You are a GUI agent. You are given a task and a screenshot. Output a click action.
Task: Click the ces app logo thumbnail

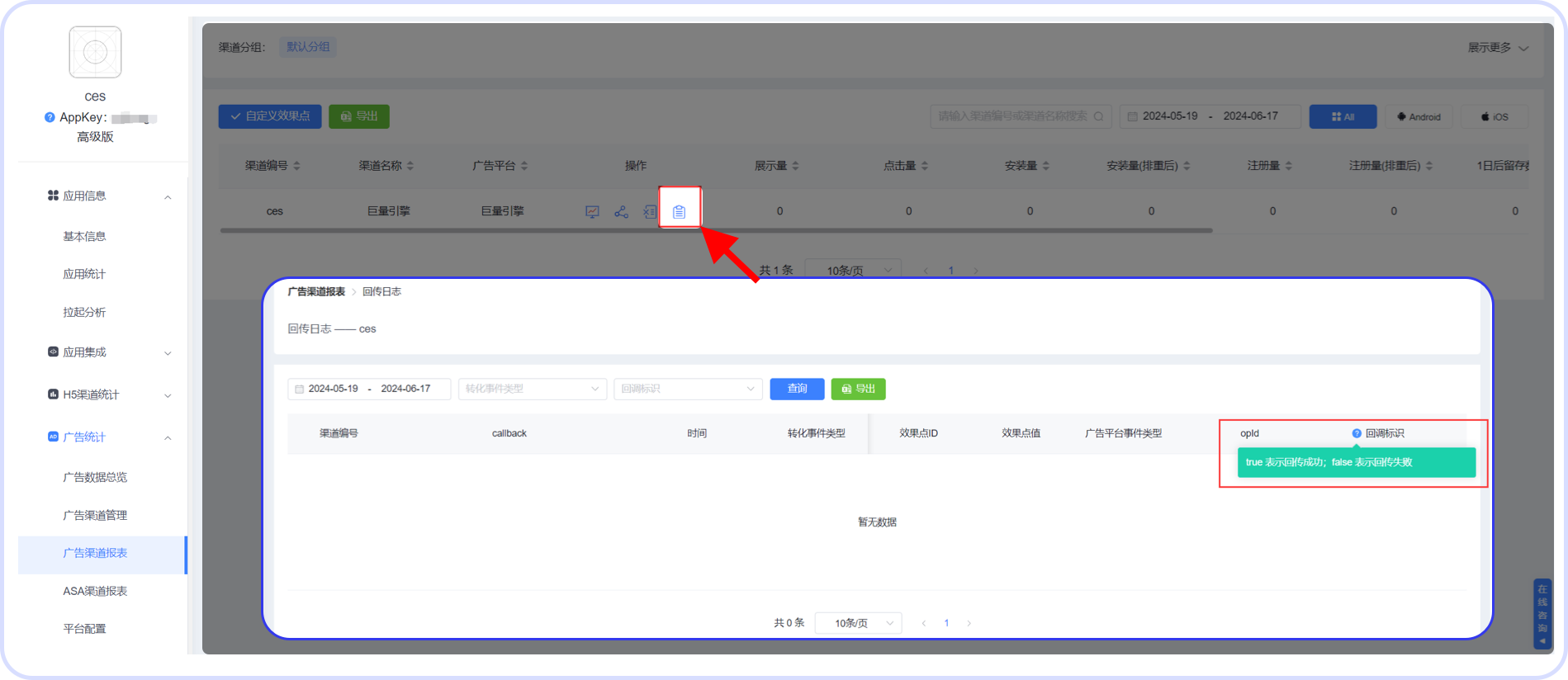(x=95, y=52)
